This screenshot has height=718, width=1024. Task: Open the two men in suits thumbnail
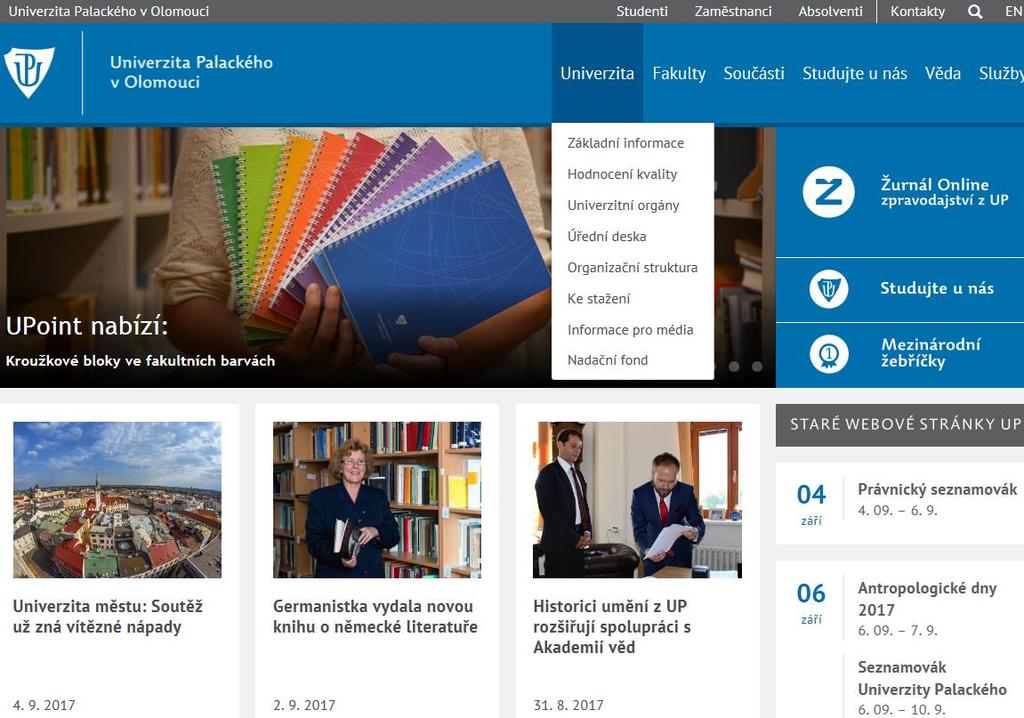[x=637, y=500]
